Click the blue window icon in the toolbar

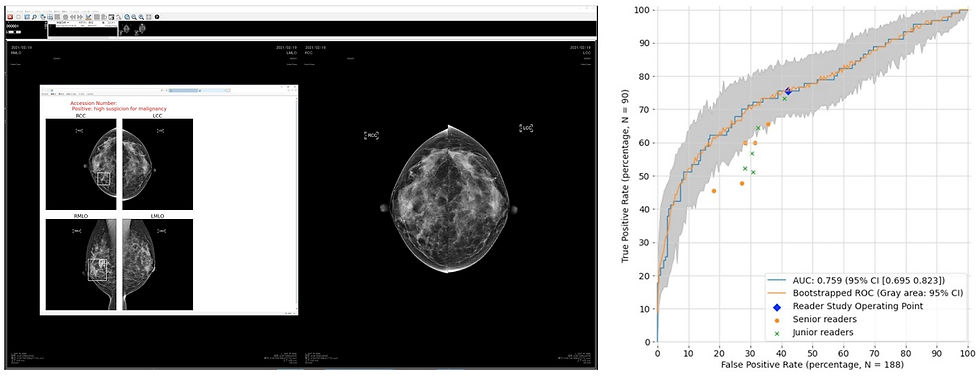pyautogui.click(x=27, y=17)
